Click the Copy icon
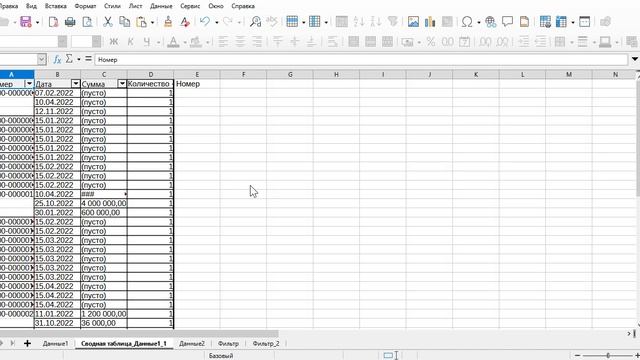The image size is (640, 360). (124, 22)
